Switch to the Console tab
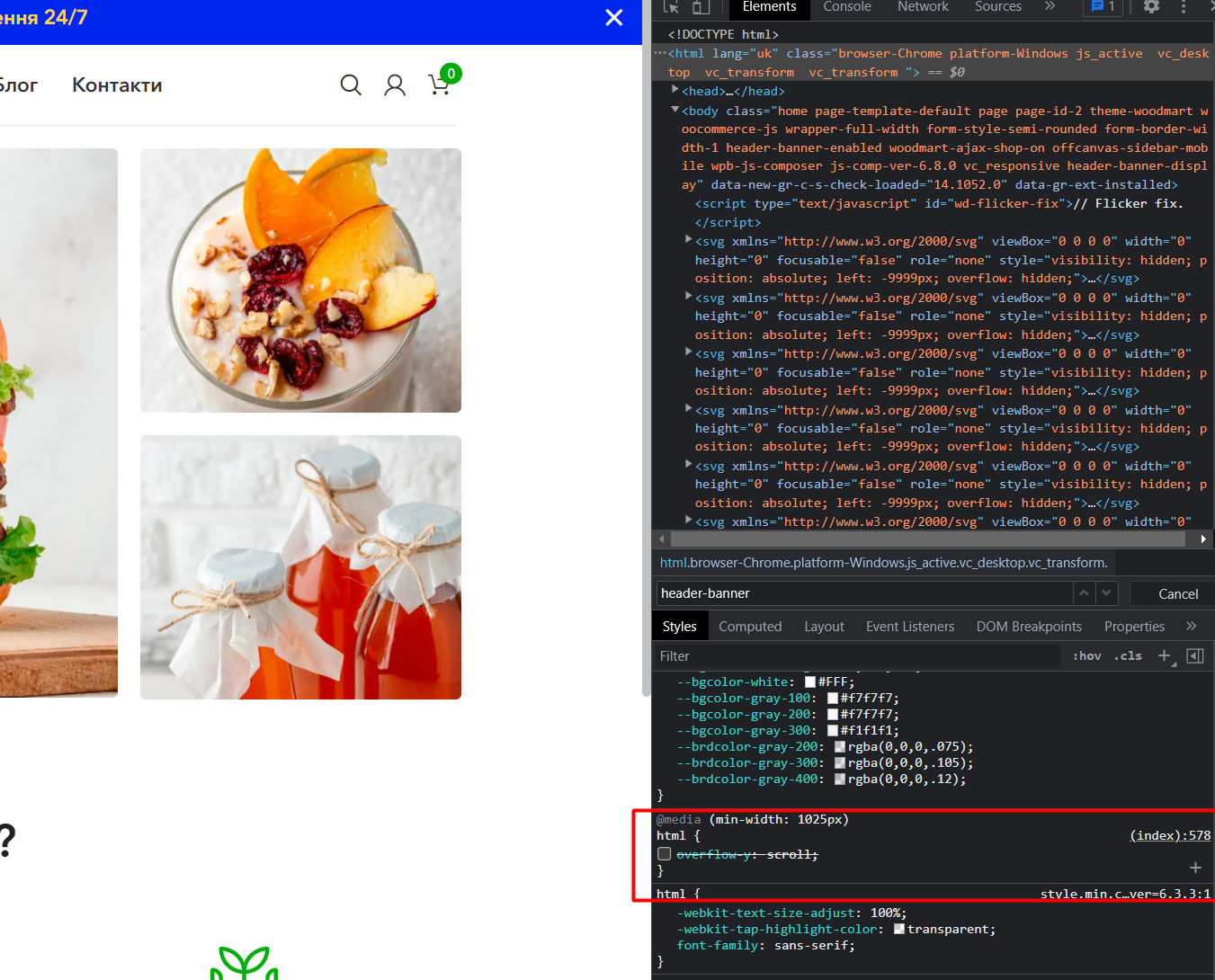Screen dimensions: 1215x980 847,7
